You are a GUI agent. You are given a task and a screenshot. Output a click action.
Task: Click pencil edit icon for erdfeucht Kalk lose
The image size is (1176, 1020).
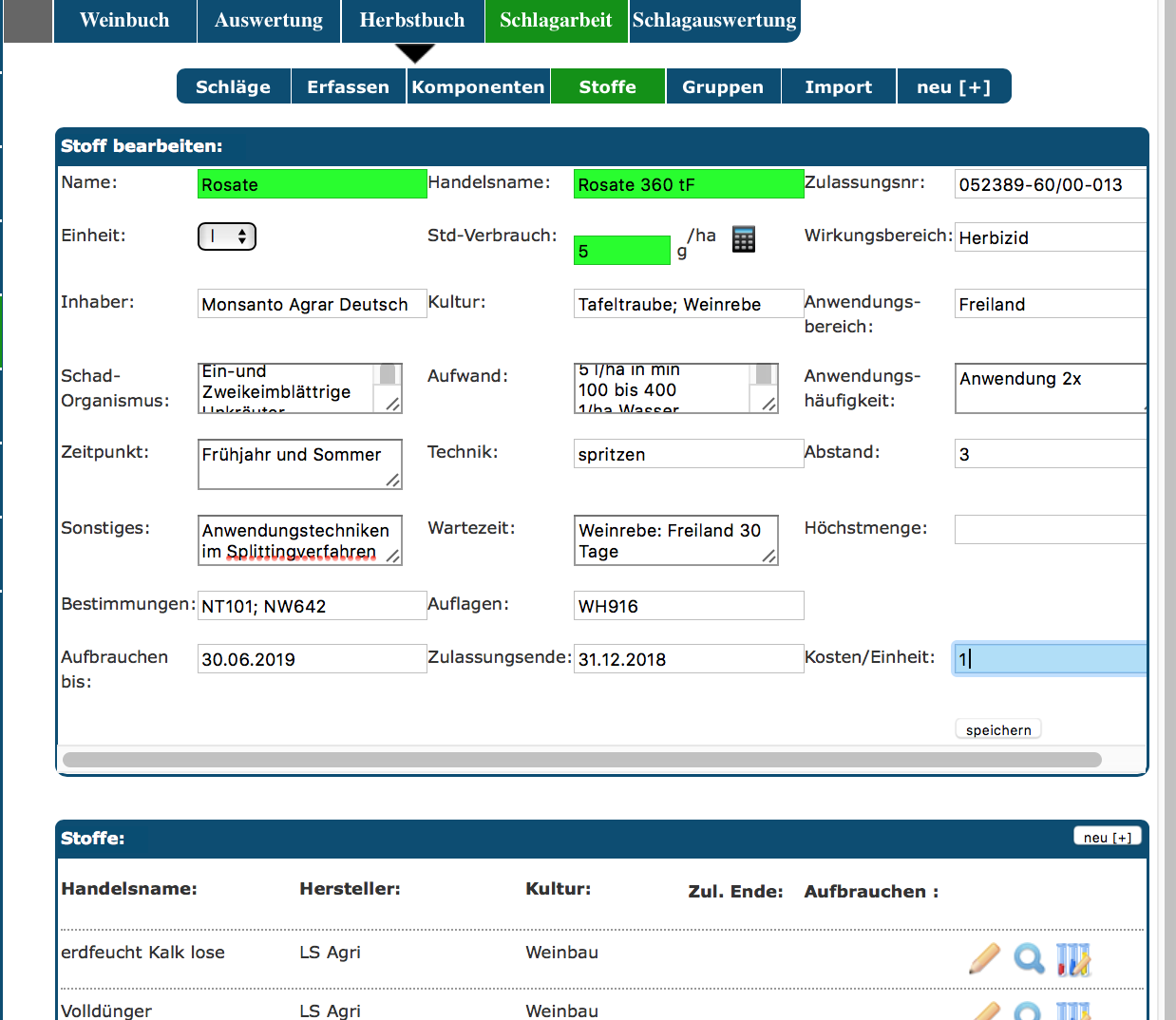pos(984,958)
